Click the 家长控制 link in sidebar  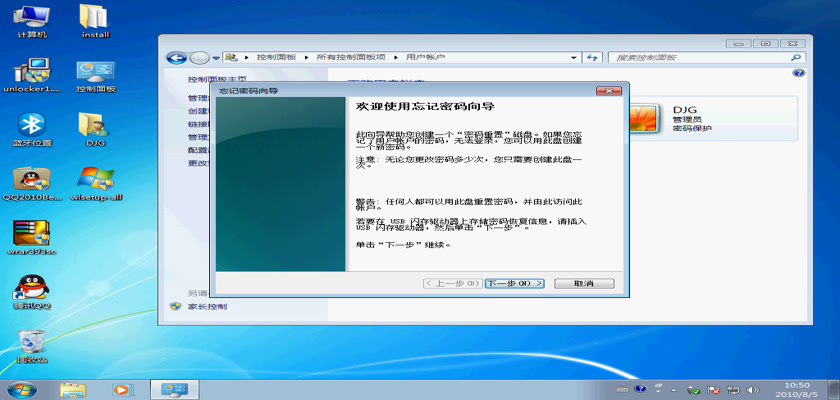pos(208,306)
